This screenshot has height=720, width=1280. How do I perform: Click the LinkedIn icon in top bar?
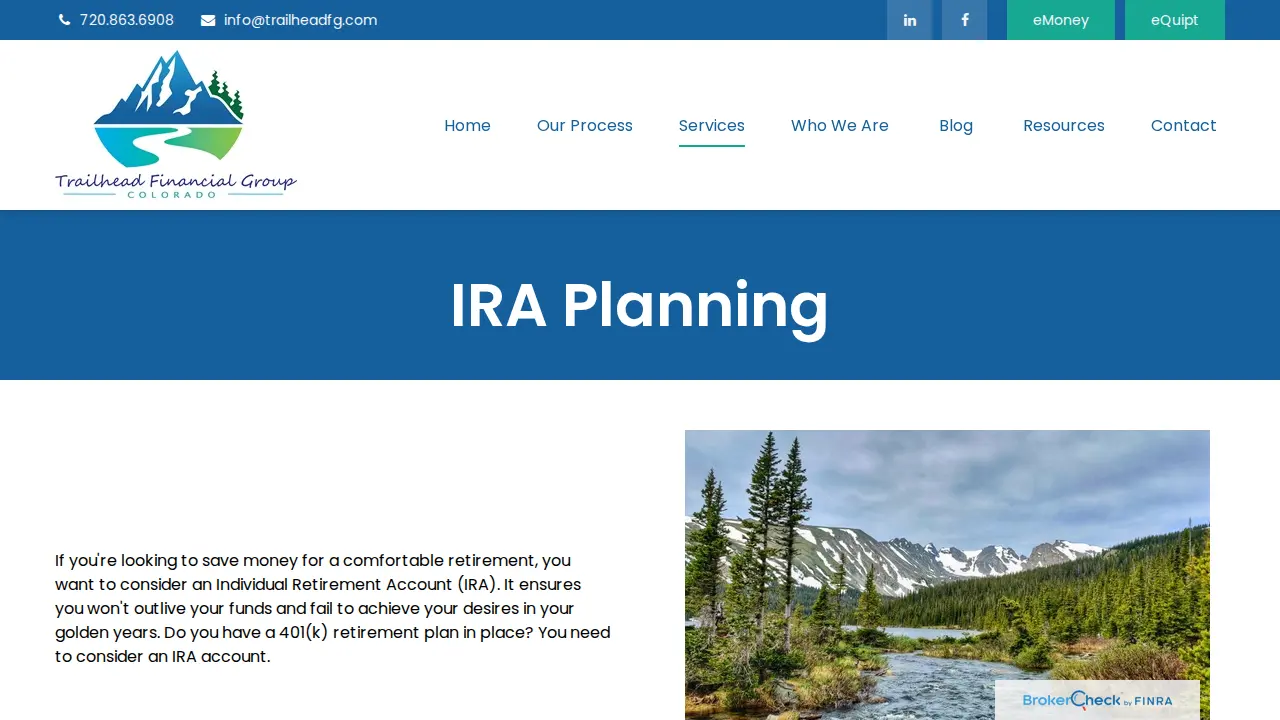click(909, 20)
